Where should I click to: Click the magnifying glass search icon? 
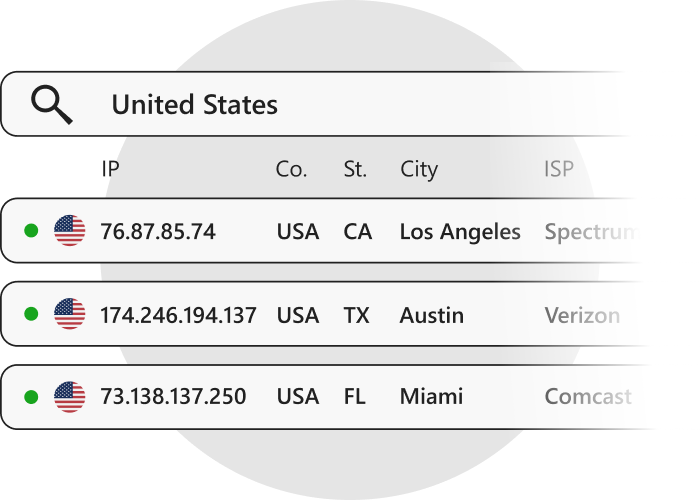pos(51,104)
